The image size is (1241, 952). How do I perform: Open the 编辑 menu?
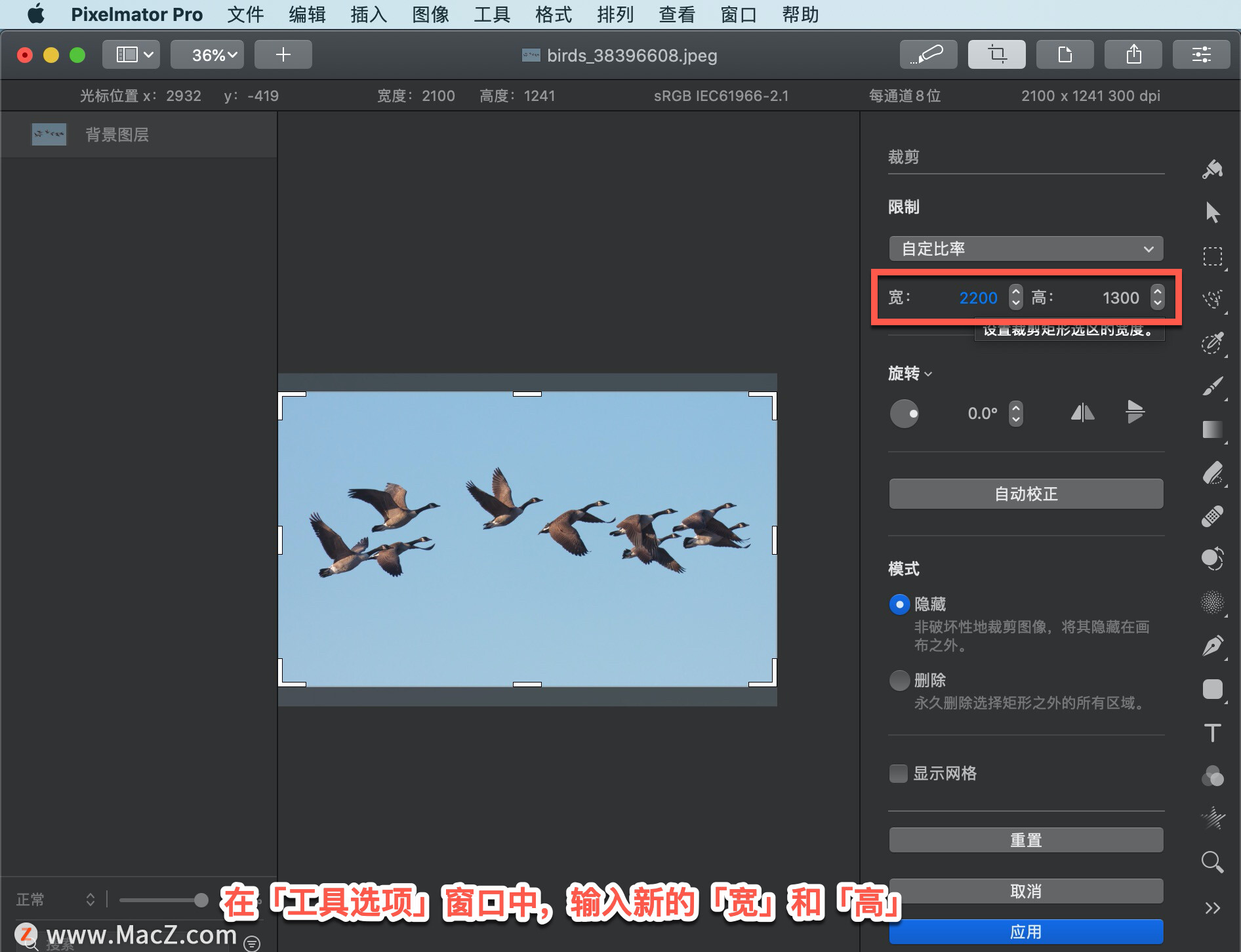[x=307, y=14]
